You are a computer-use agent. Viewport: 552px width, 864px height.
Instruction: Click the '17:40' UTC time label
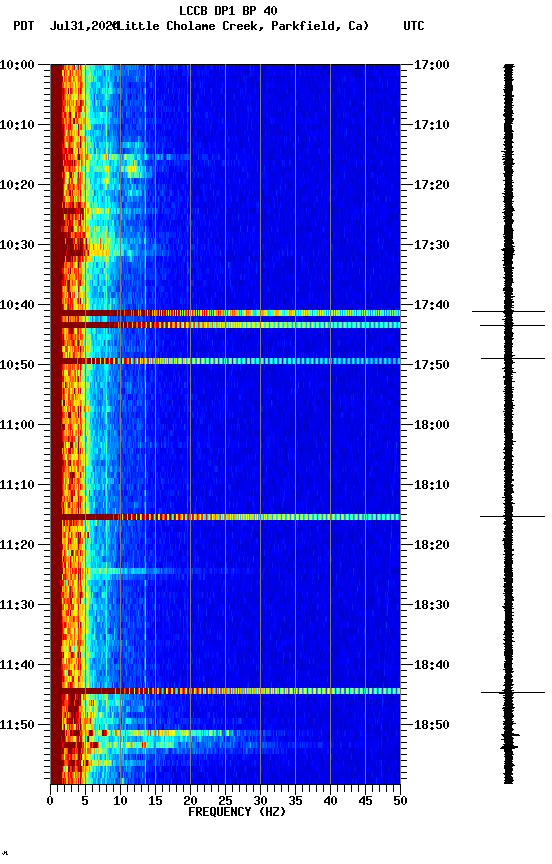[432, 305]
